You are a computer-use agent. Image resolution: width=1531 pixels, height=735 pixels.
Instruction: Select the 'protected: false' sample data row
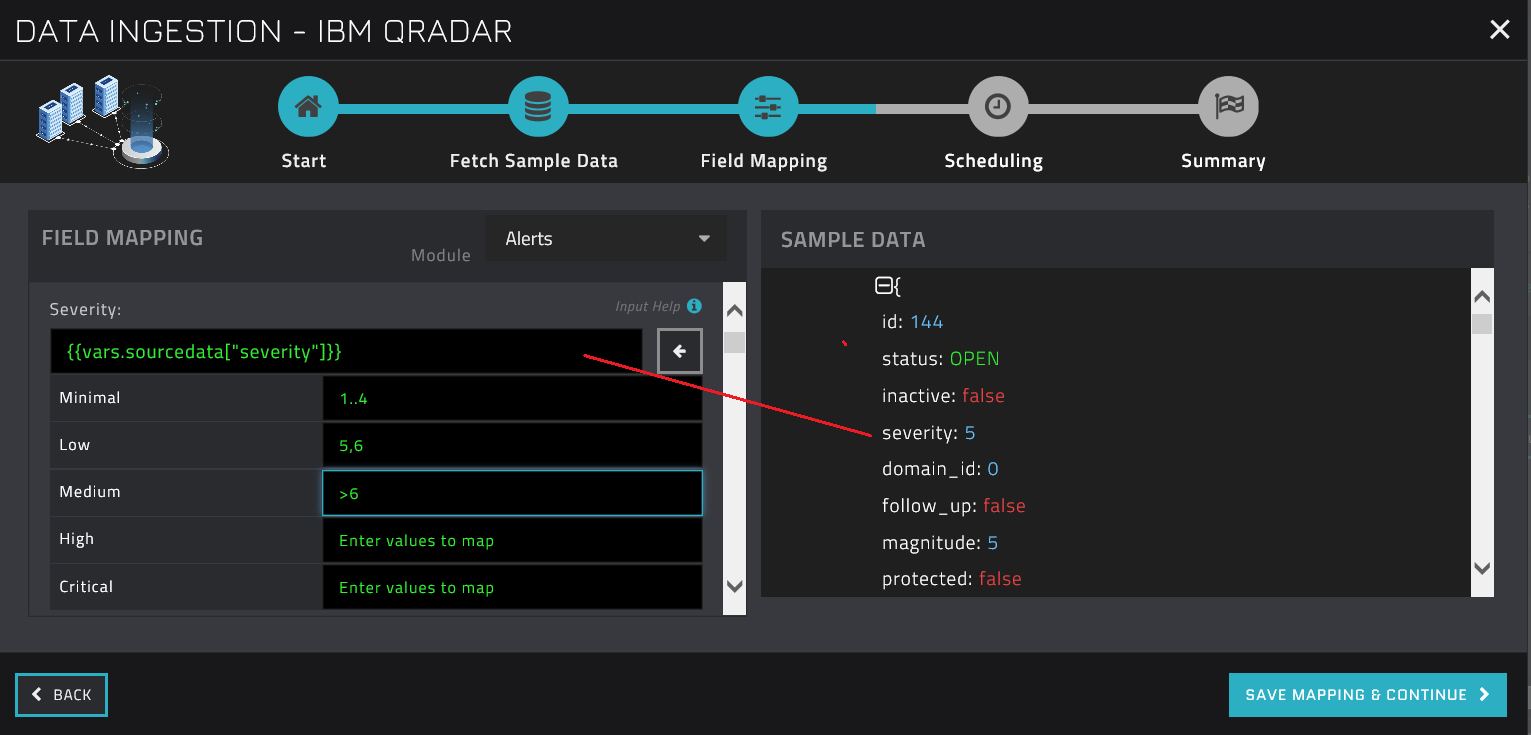(951, 579)
